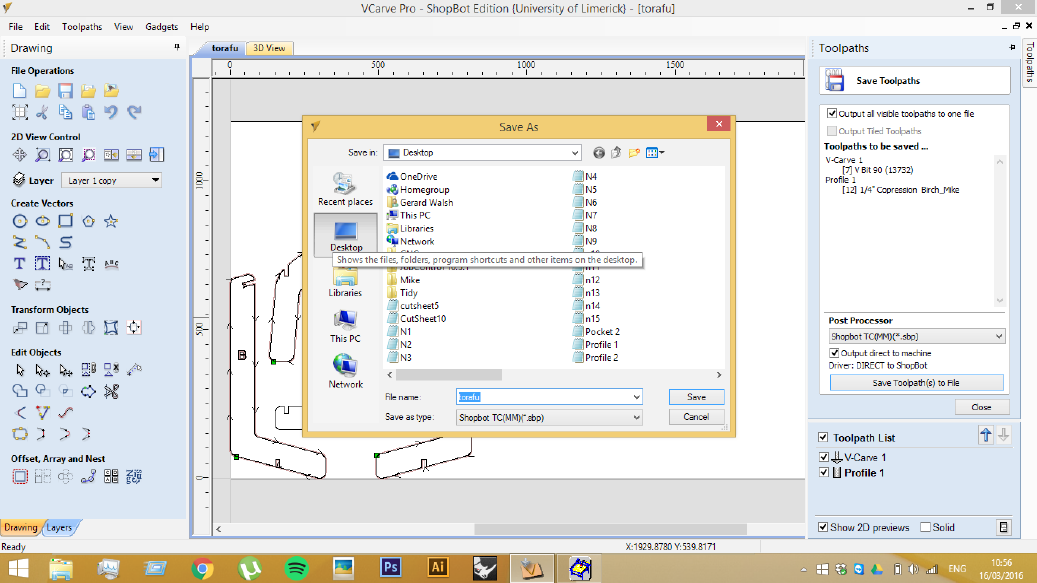This screenshot has height=583, width=1037.
Task: Select the Draw Text tool
Action: click(19, 264)
